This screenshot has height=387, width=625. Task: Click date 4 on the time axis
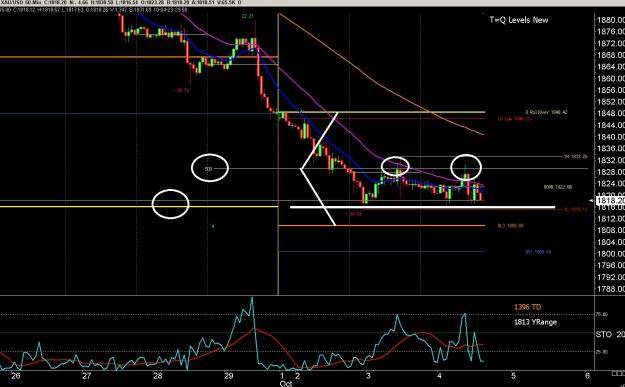pos(439,375)
